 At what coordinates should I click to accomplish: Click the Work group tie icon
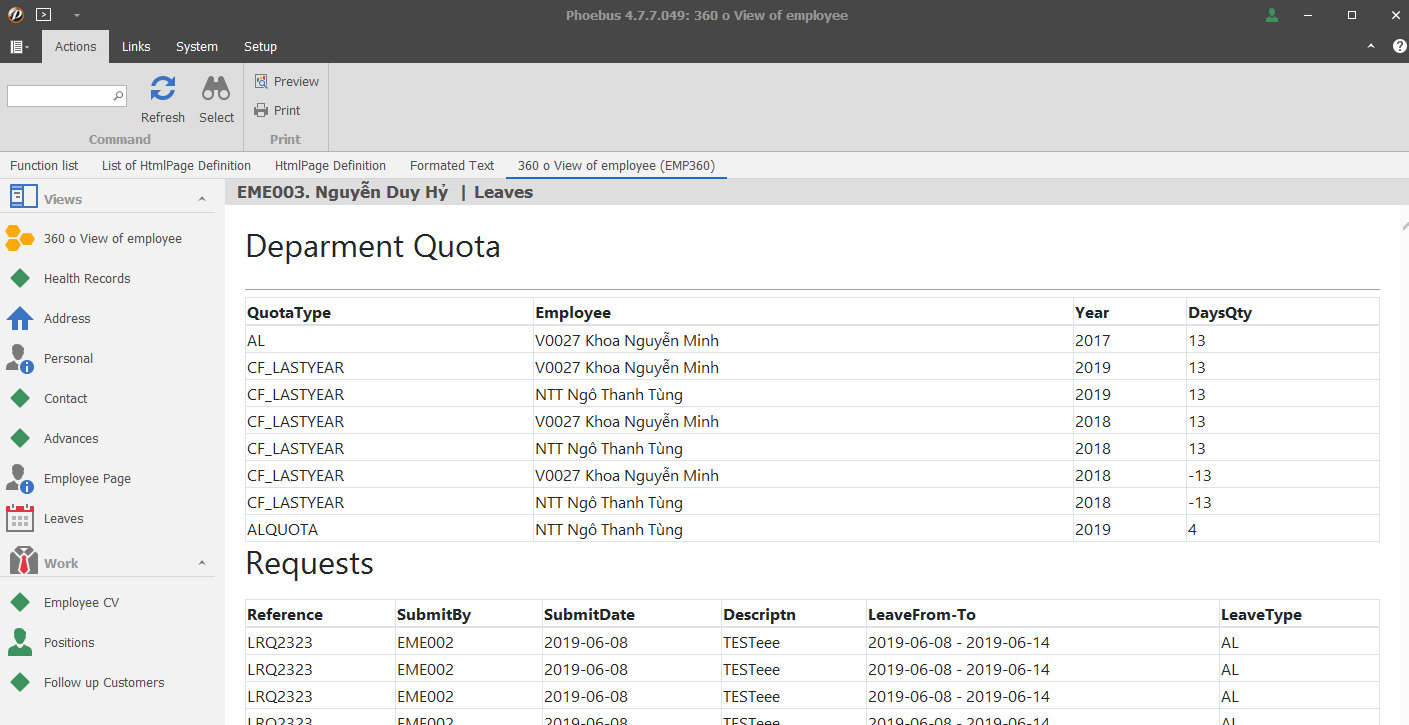pyautogui.click(x=24, y=561)
